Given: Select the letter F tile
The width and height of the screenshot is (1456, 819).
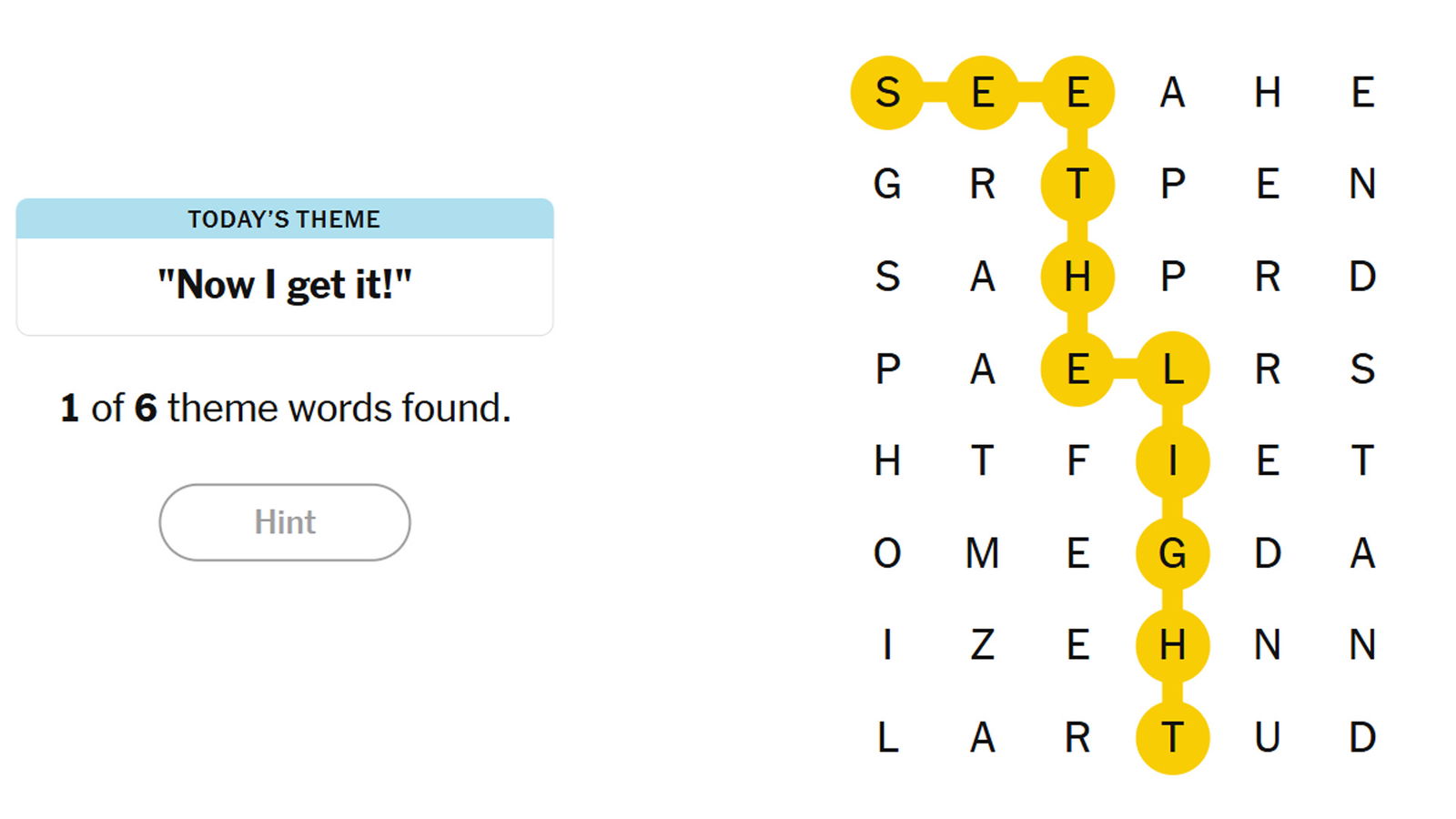Looking at the screenshot, I should pos(1077,461).
